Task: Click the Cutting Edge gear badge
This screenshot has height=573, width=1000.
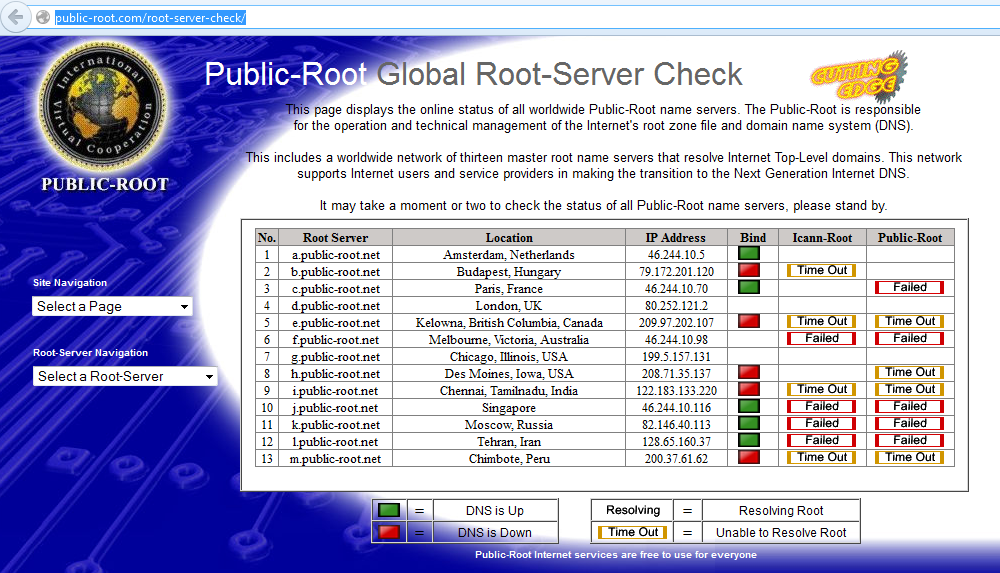Action: (860, 77)
